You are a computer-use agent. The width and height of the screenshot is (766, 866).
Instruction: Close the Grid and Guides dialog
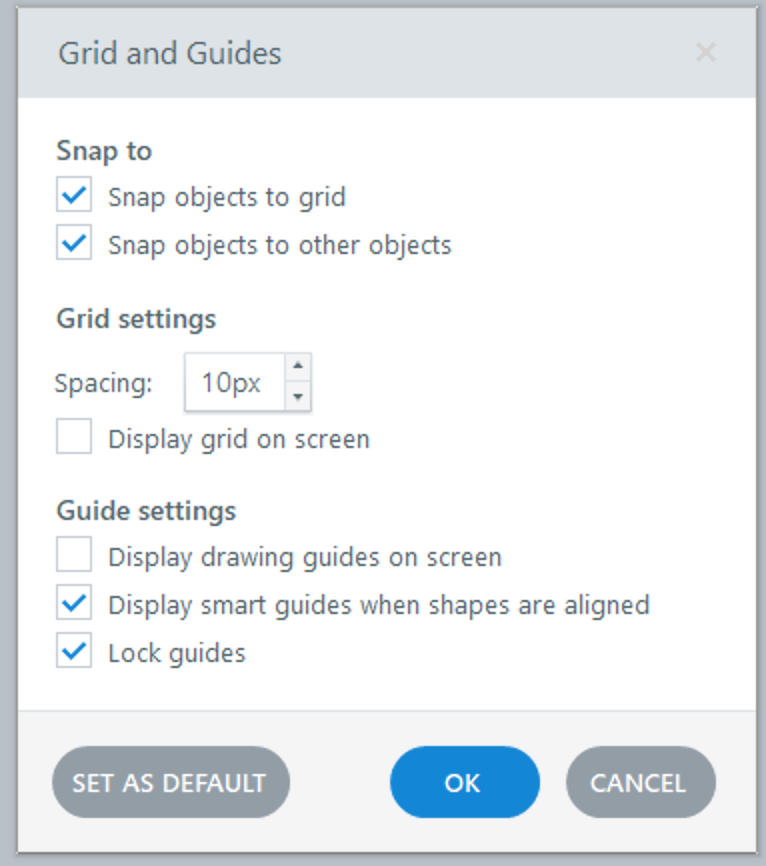(x=706, y=53)
